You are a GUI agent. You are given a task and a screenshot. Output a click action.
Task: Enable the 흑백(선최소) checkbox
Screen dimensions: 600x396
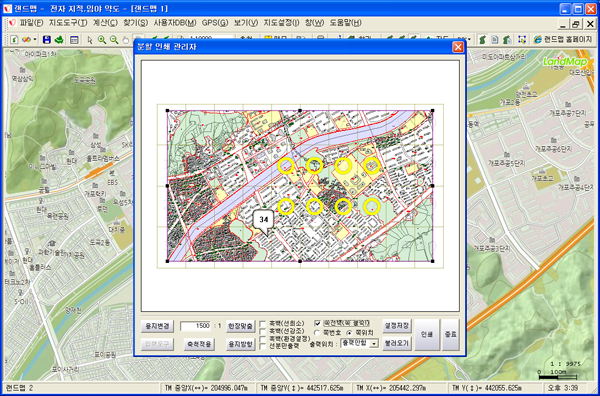(x=262, y=324)
